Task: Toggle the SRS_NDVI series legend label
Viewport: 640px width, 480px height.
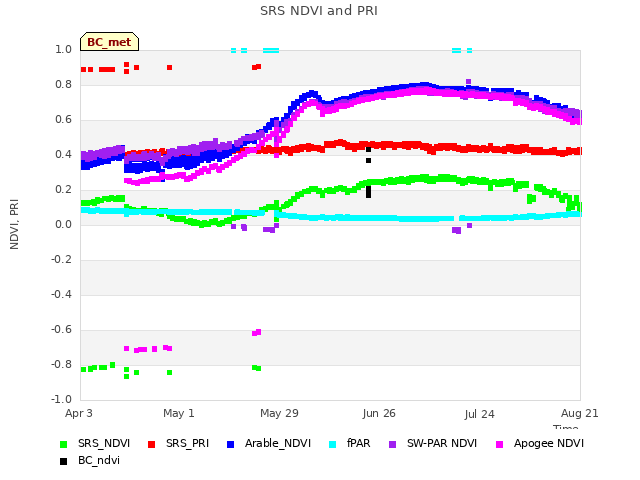Action: (104, 444)
